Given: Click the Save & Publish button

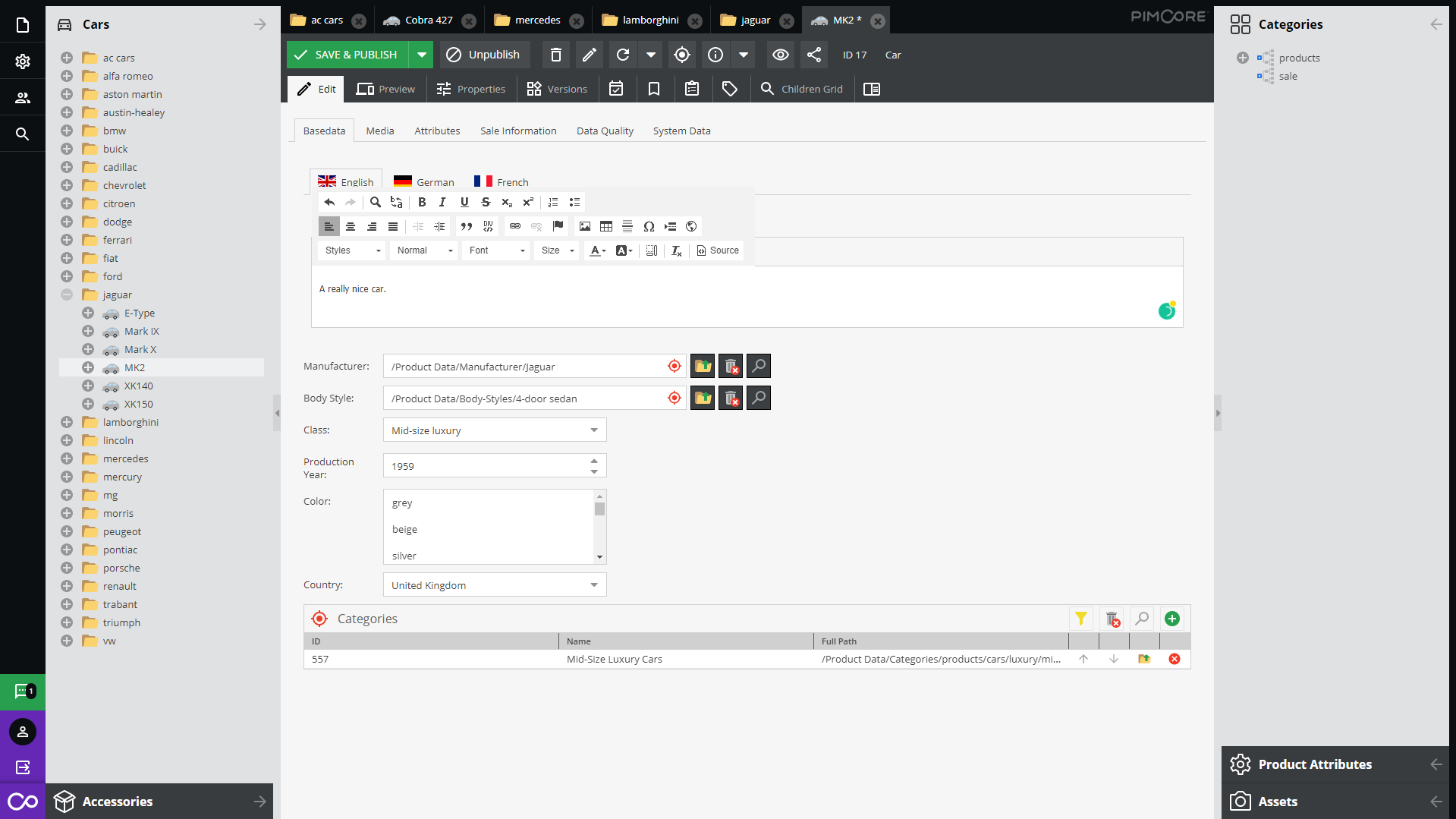Looking at the screenshot, I should click(x=347, y=55).
